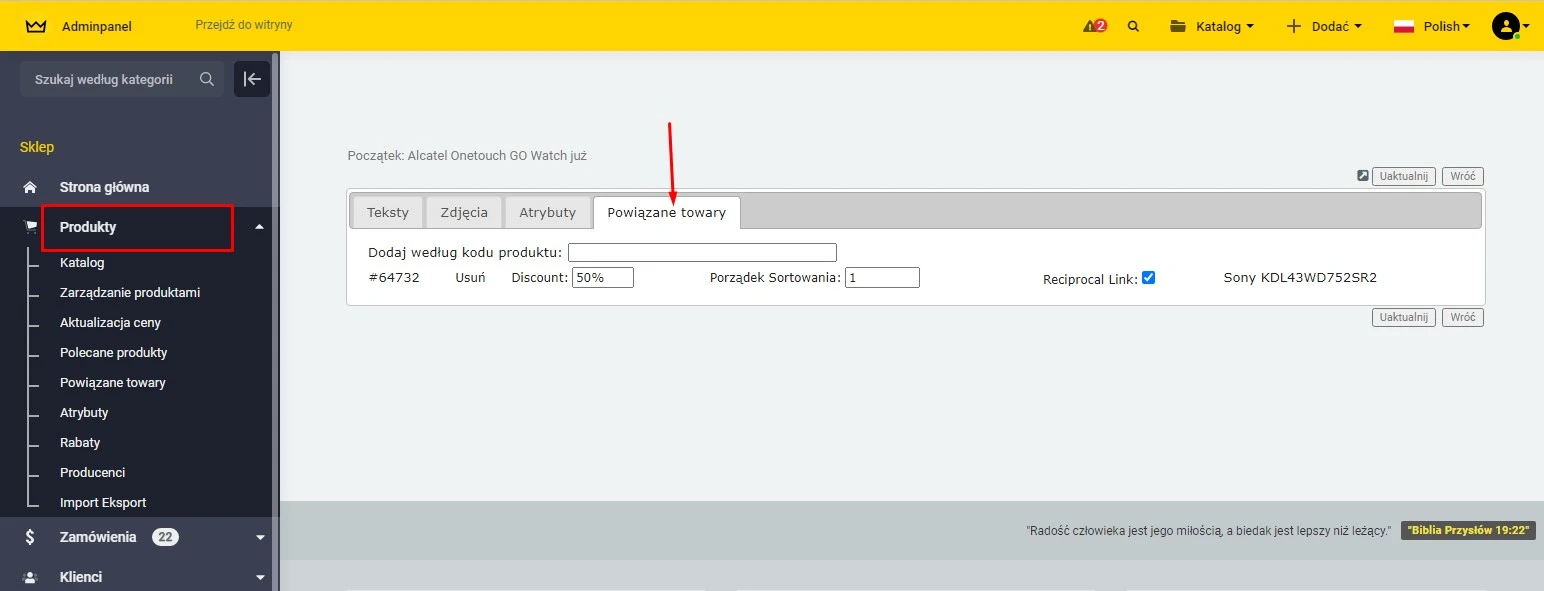This screenshot has height=591, width=1544.
Task: Collapse the expanded Produkty section
Action: [x=259, y=227]
